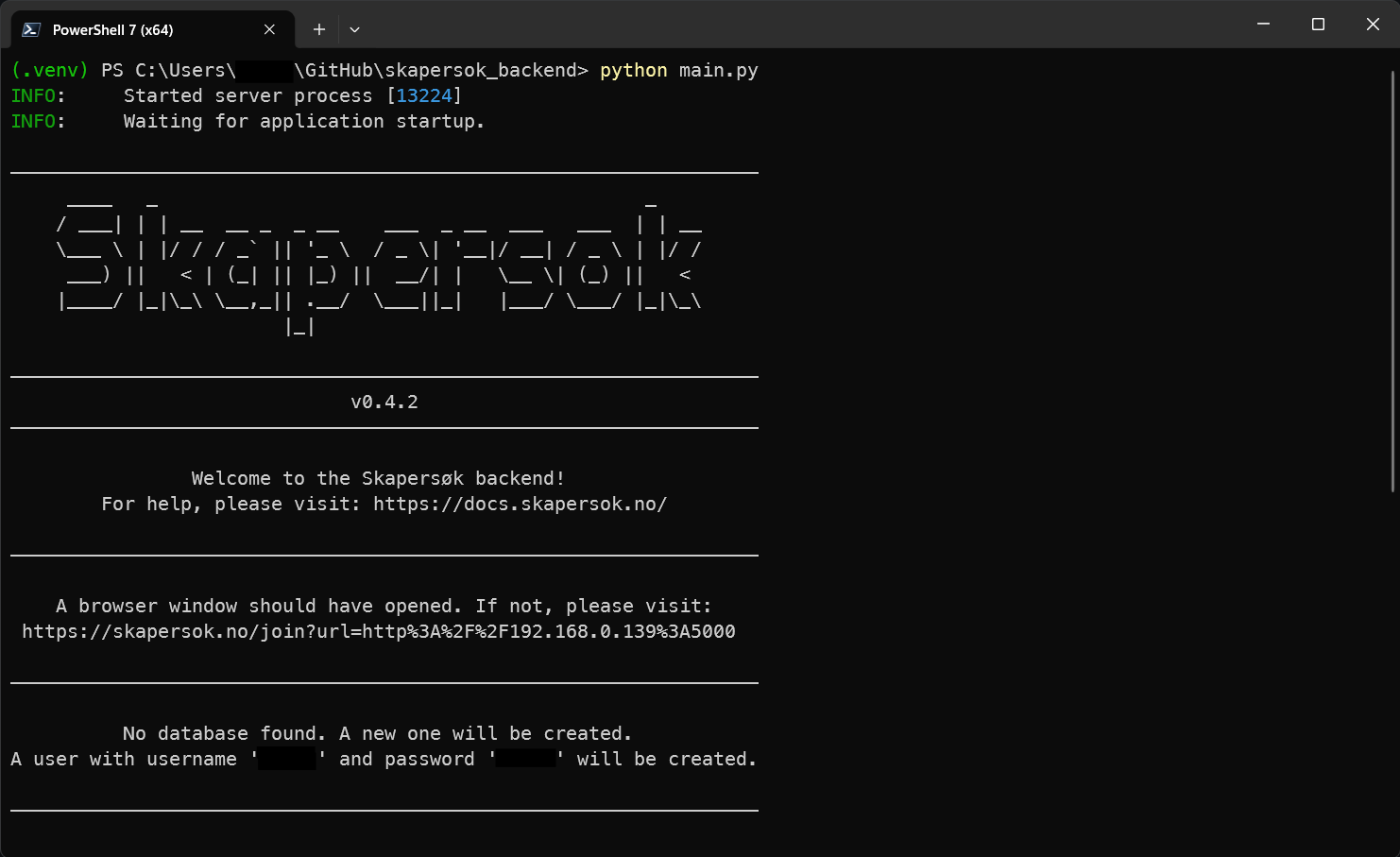Close the PowerShell 7 (x64) tab
Viewport: 1400px width, 857px height.
point(269,29)
